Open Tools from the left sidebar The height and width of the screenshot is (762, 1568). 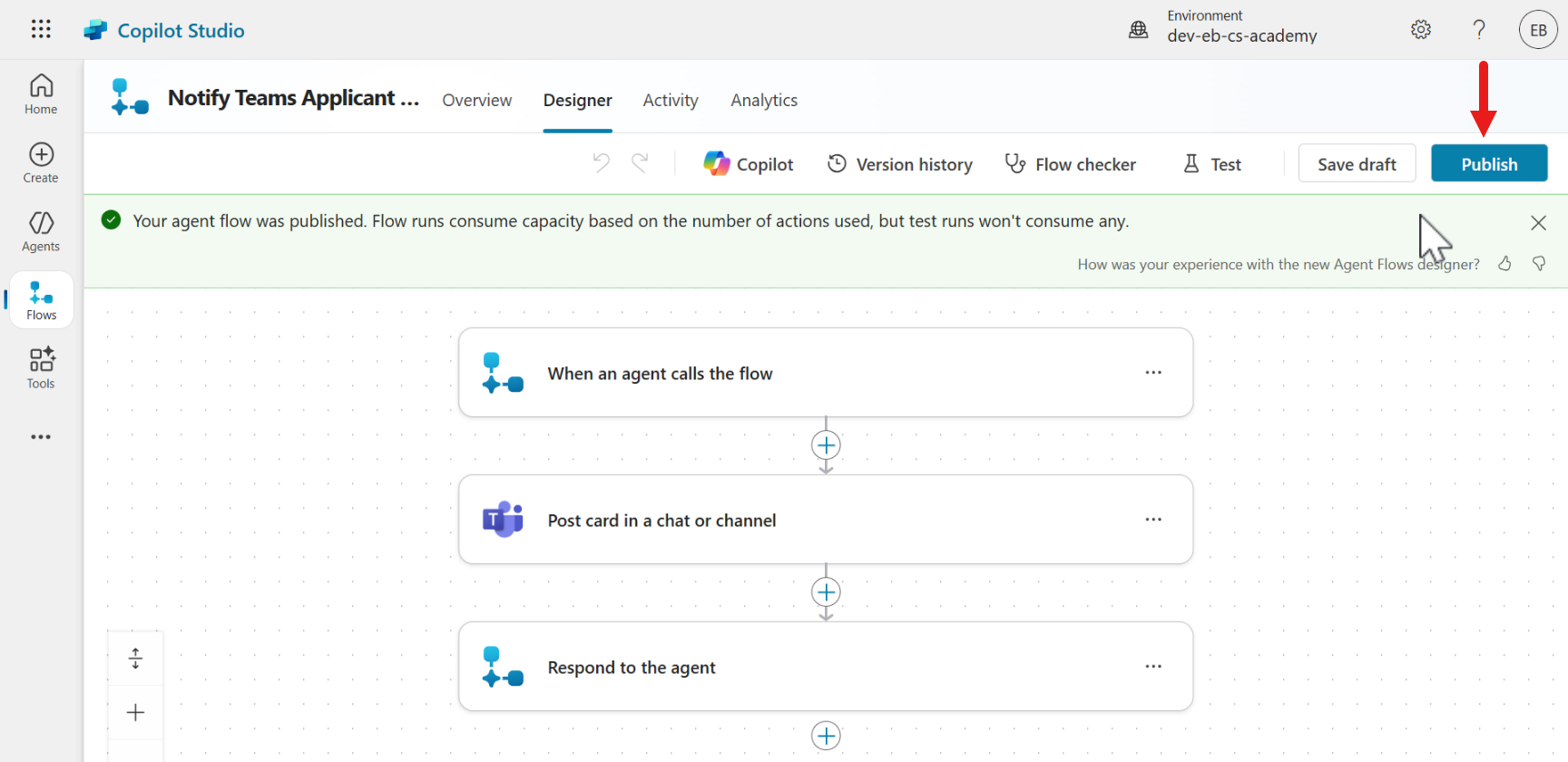41,368
